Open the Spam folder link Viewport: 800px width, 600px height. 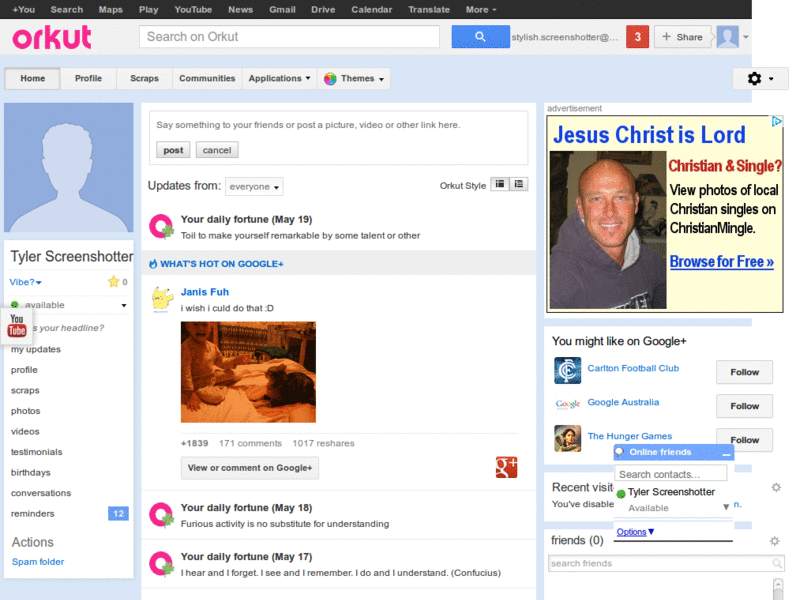tap(38, 562)
